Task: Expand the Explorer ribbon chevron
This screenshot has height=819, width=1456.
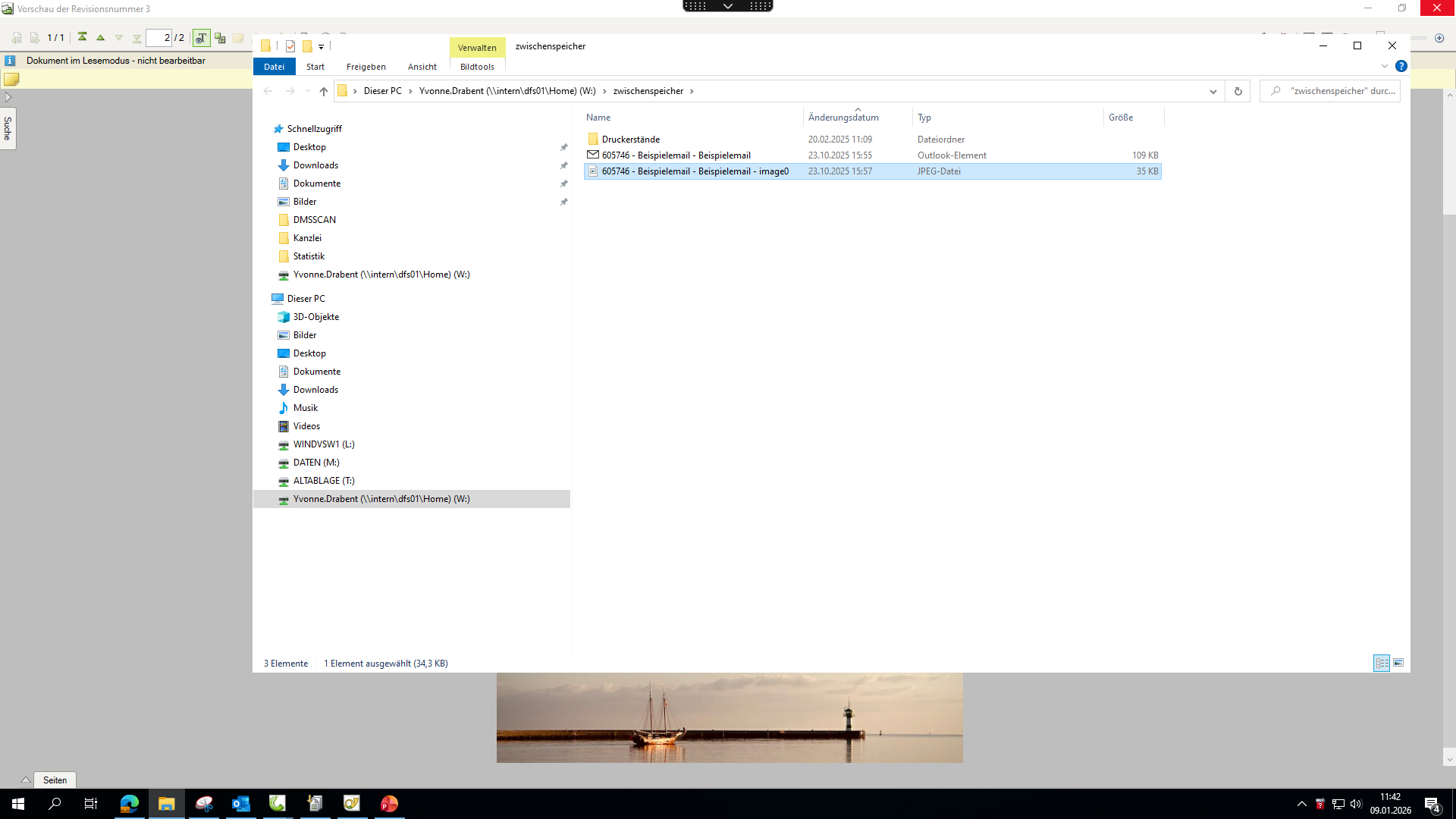Action: (x=1385, y=66)
